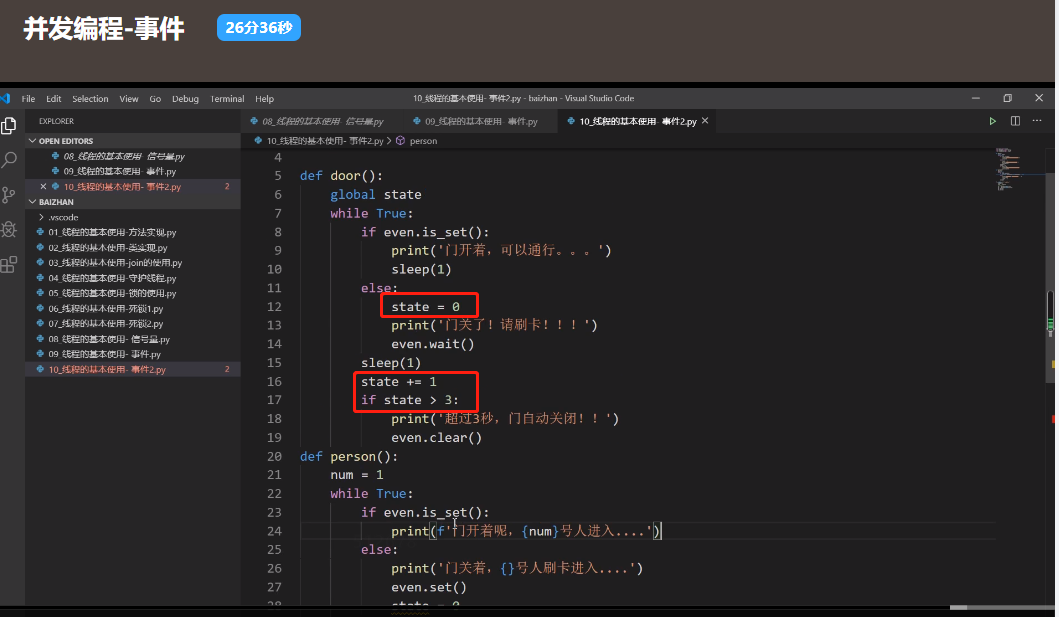
Task: Select the active 10_ 事件2.py tab
Action: 638,122
